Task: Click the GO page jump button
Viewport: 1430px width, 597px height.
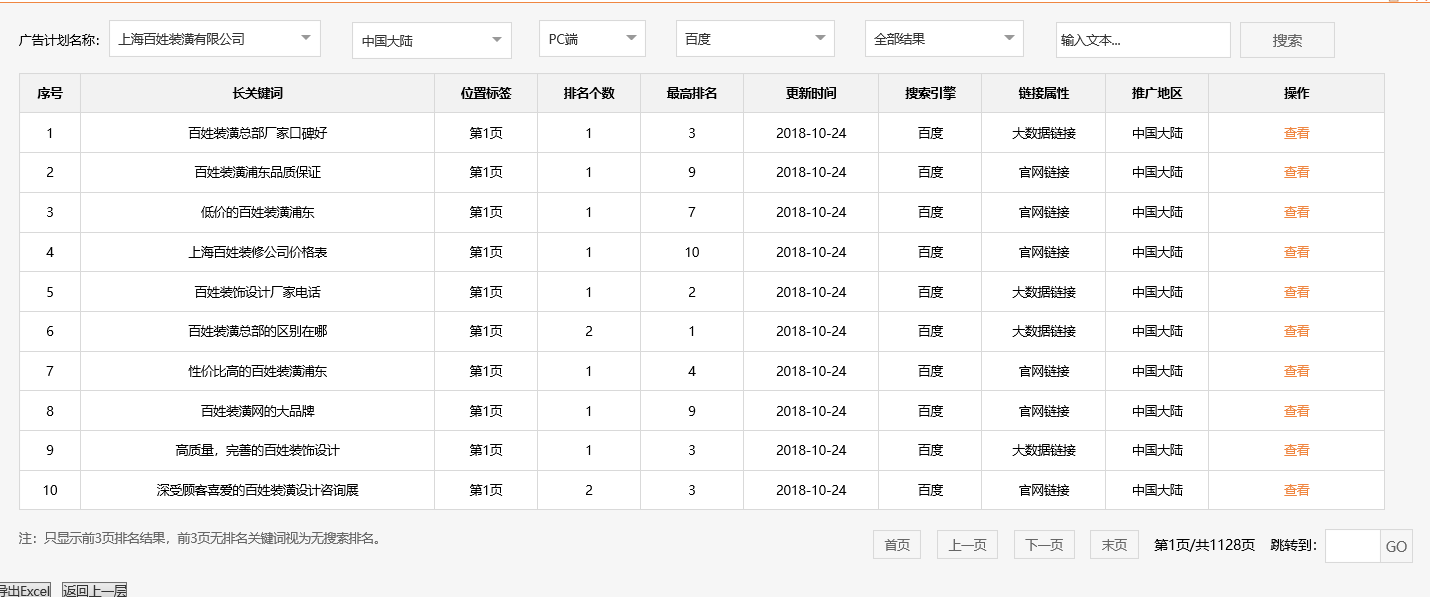Action: pos(1395,546)
